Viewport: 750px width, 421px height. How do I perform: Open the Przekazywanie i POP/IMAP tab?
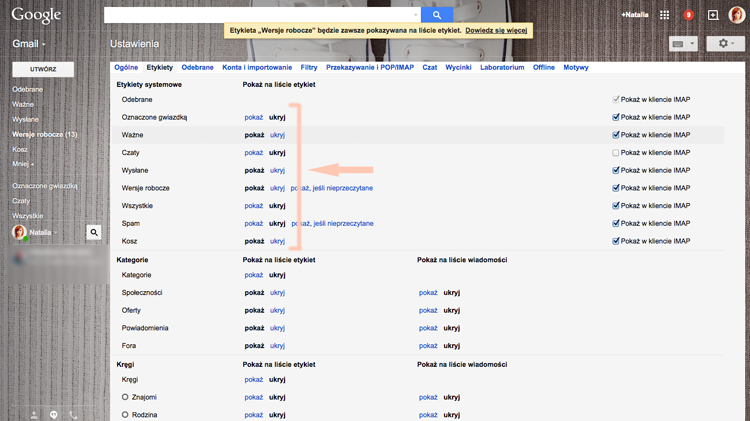(370, 67)
